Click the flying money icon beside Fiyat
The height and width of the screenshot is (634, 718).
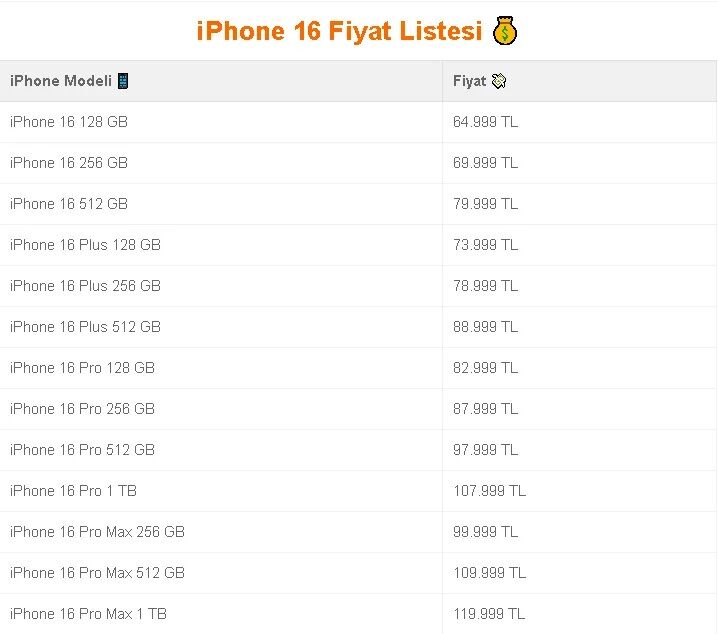click(x=499, y=81)
